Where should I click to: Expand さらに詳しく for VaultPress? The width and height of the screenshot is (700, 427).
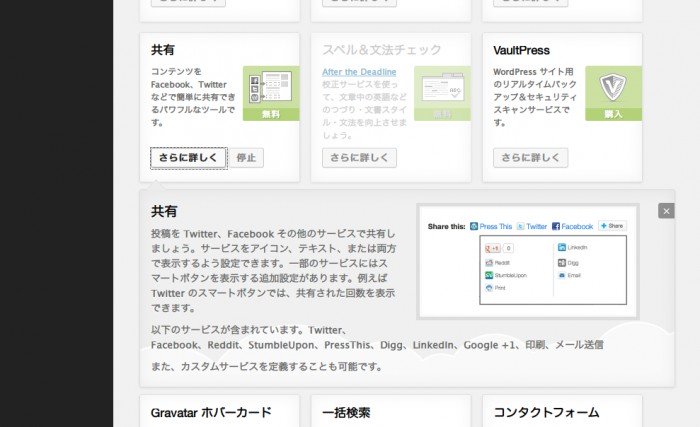pos(530,158)
